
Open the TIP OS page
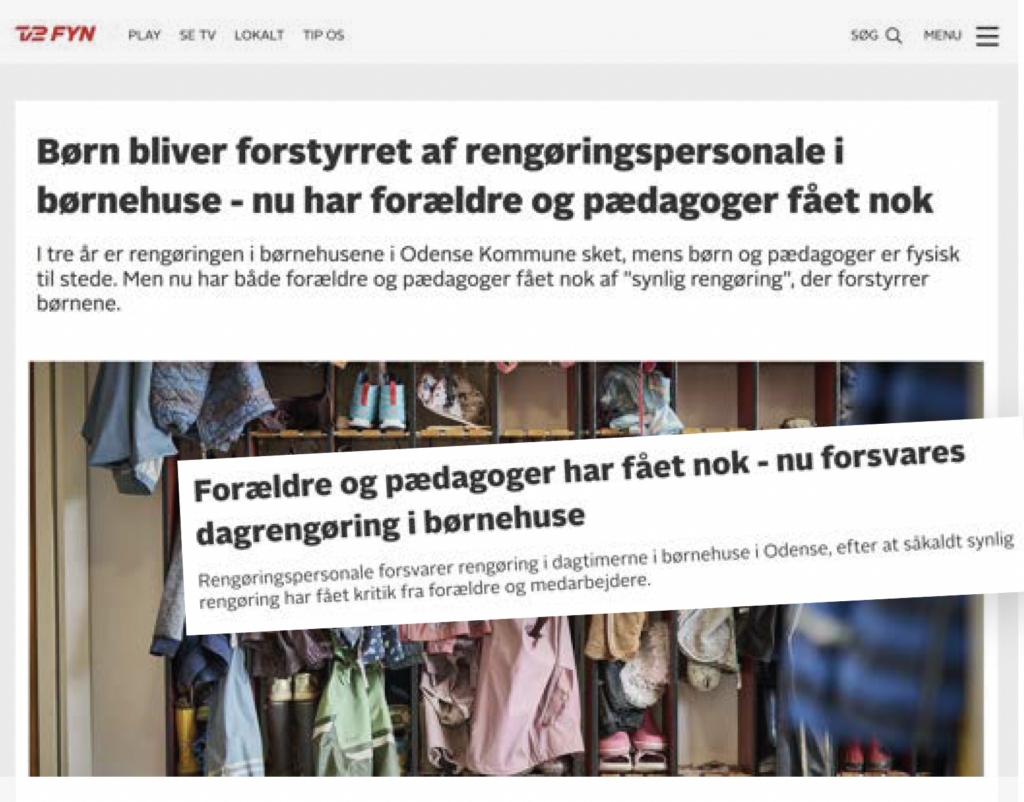323,35
